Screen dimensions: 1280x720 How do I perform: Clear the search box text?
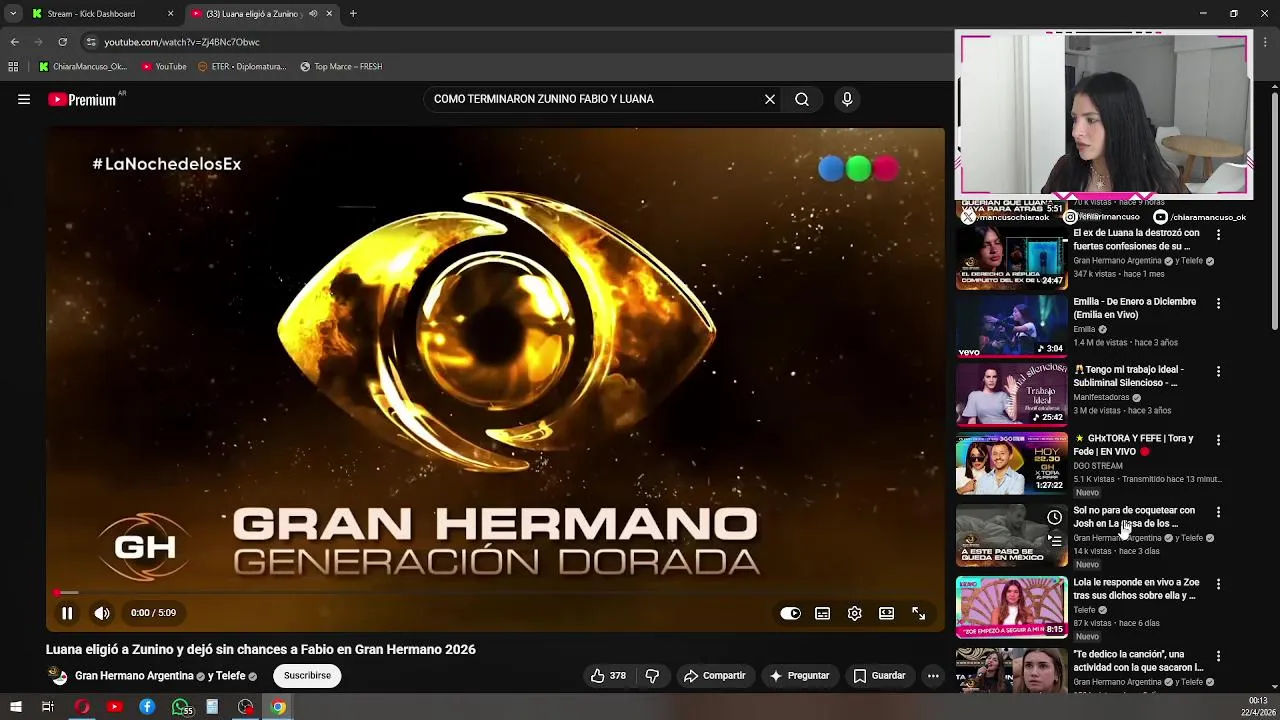point(770,99)
